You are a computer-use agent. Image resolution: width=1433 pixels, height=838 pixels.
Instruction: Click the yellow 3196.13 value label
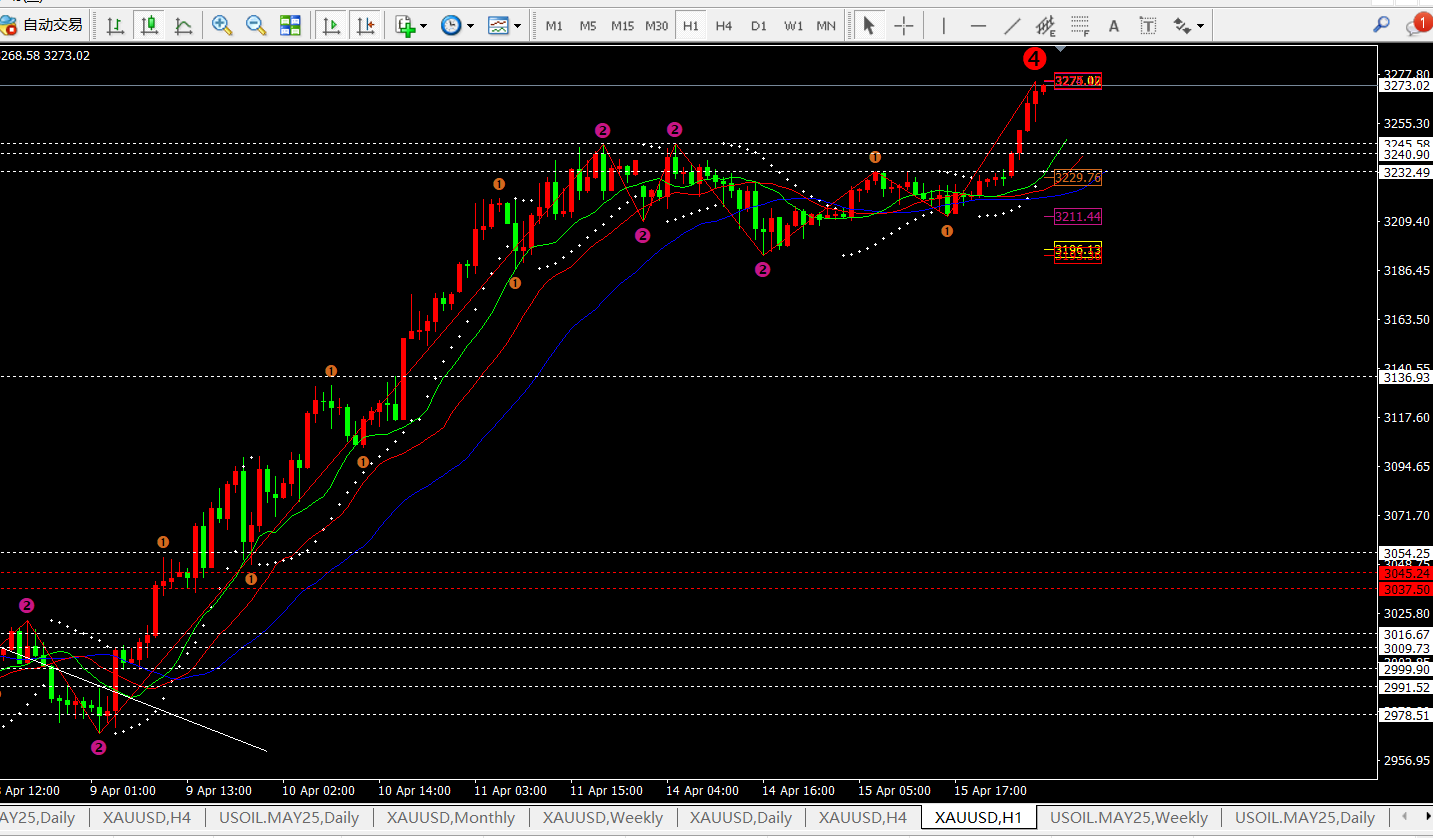[1077, 249]
